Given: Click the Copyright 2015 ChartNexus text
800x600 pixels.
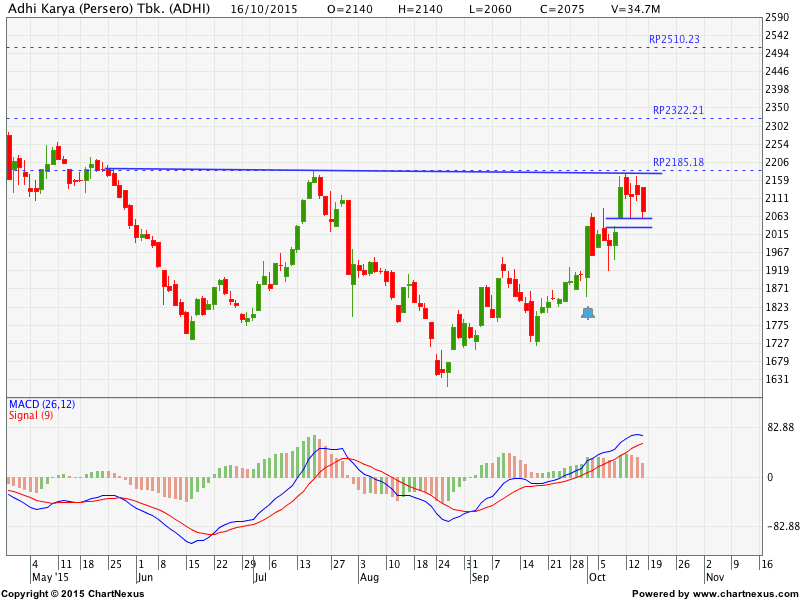Looking at the screenshot, I should [72, 594].
